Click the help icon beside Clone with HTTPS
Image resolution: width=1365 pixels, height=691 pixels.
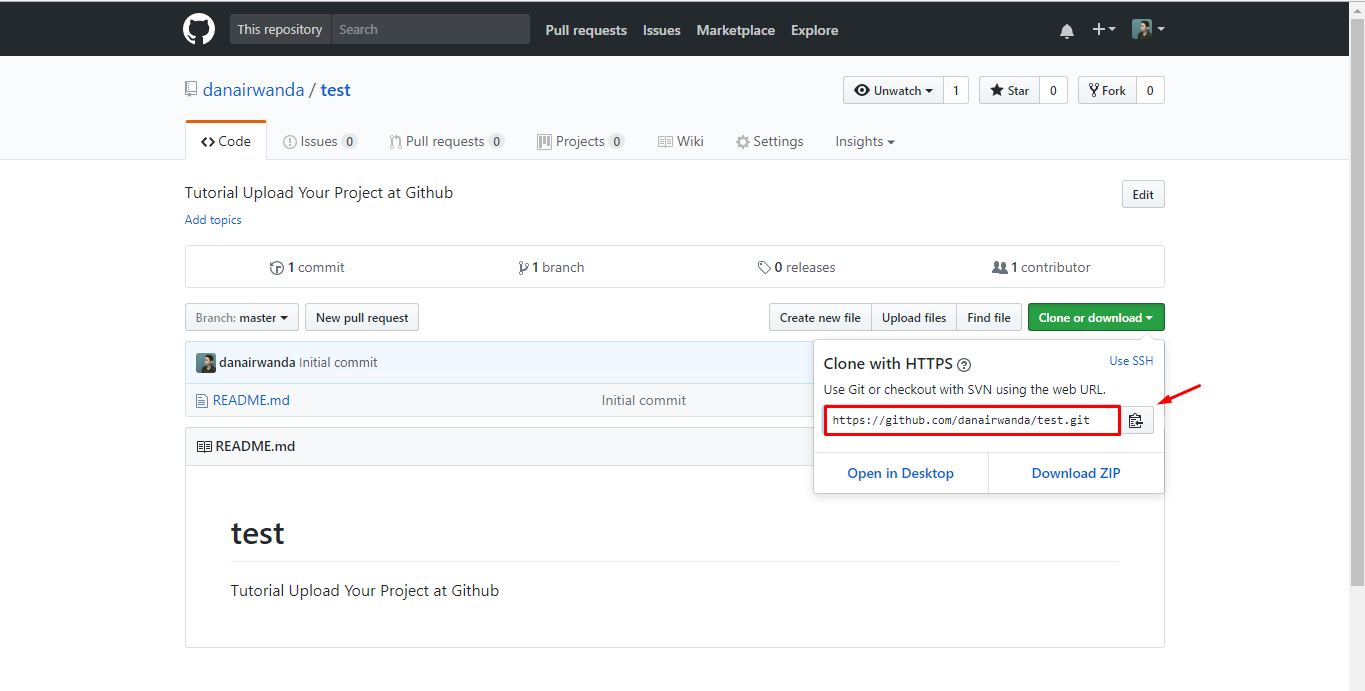click(x=964, y=365)
